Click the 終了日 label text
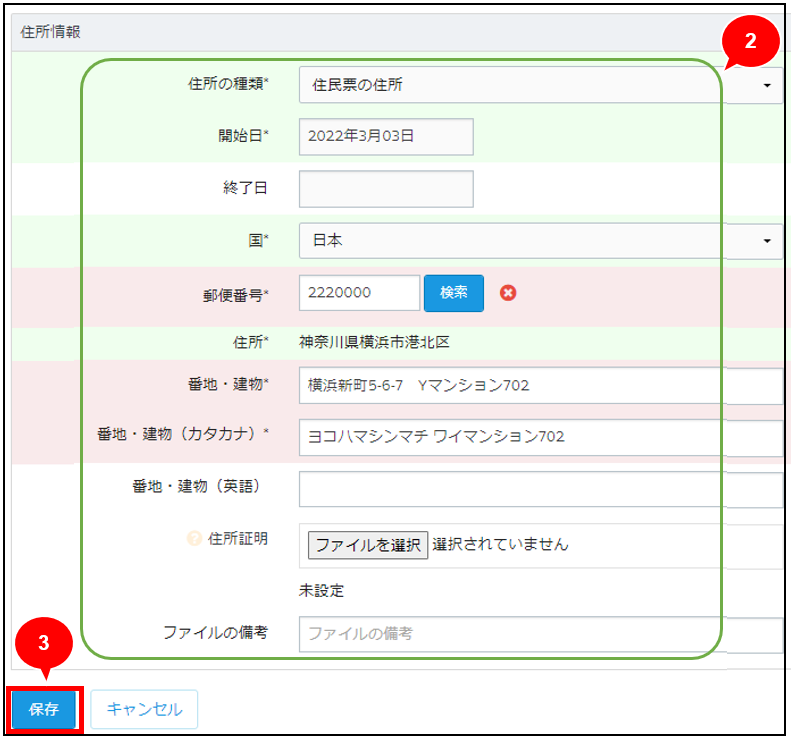The height and width of the screenshot is (742, 791). [x=245, y=188]
